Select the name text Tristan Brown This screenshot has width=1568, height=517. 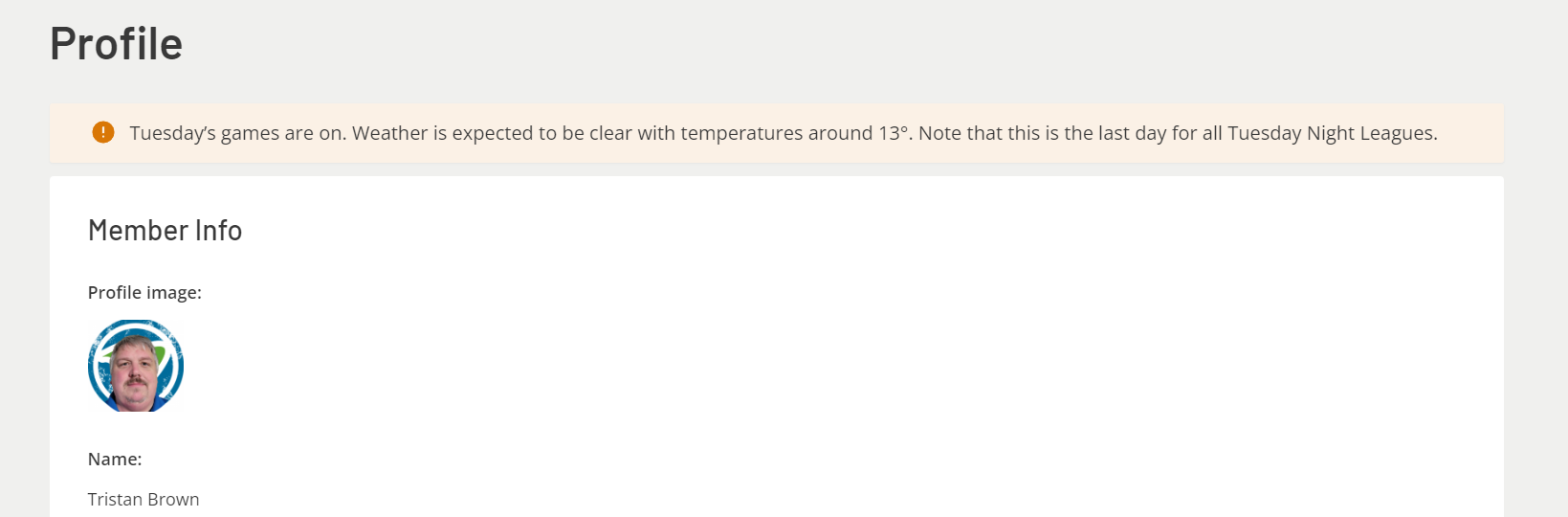144,500
